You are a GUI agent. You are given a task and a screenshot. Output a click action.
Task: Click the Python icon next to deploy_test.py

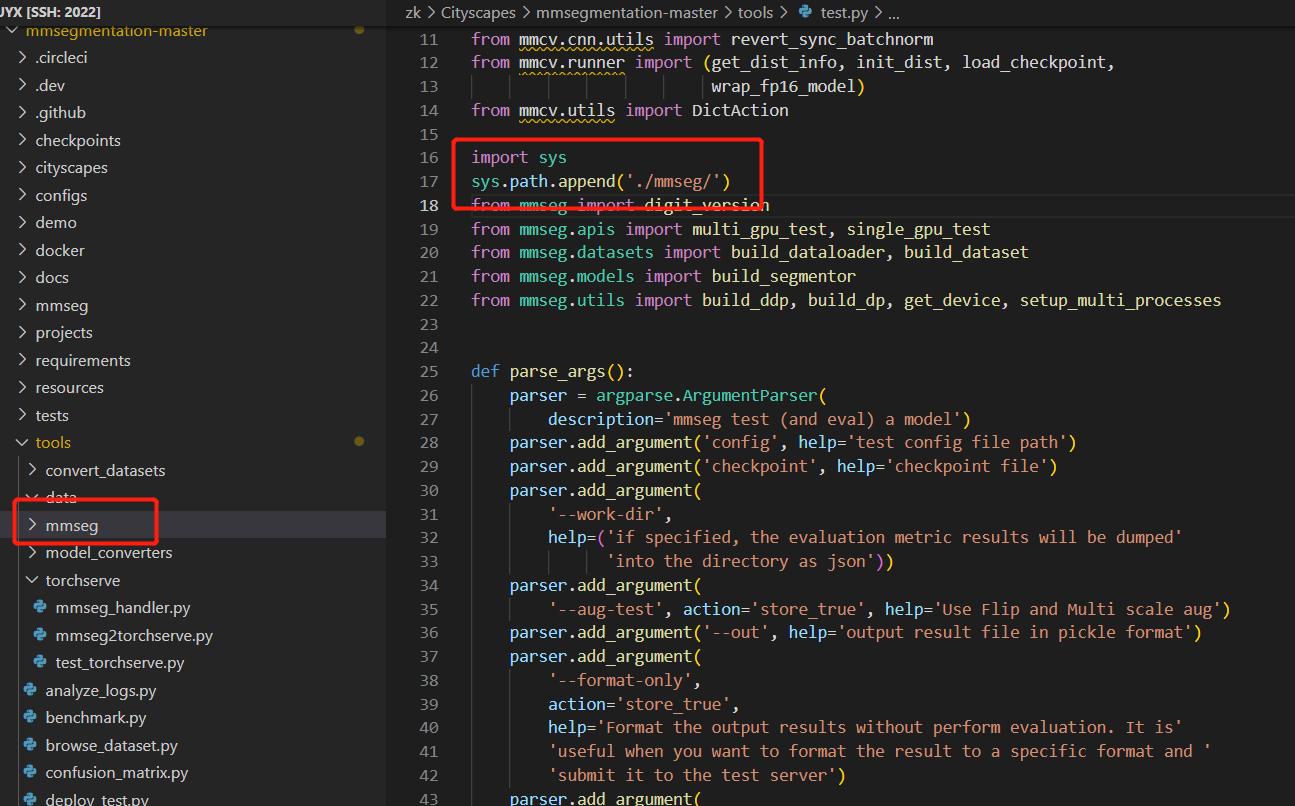[28, 798]
